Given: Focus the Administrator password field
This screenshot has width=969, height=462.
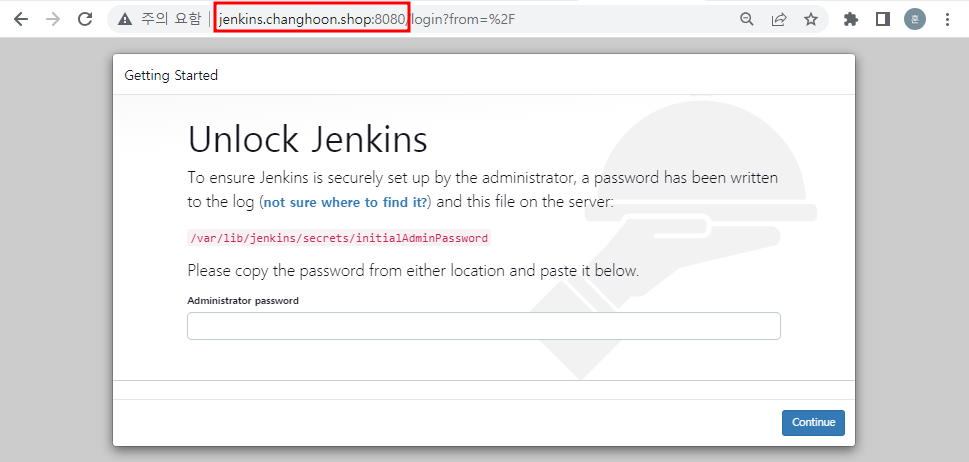Looking at the screenshot, I should (x=484, y=326).
